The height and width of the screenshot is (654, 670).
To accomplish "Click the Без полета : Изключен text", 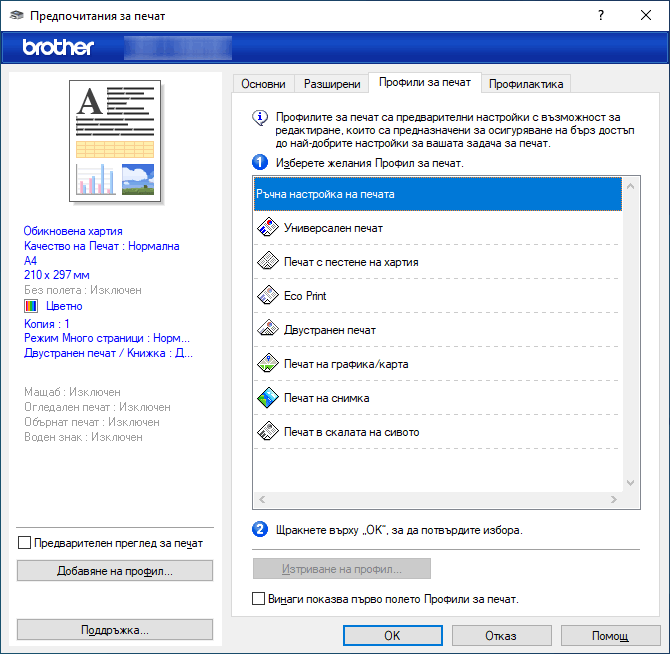I will pos(82,290).
